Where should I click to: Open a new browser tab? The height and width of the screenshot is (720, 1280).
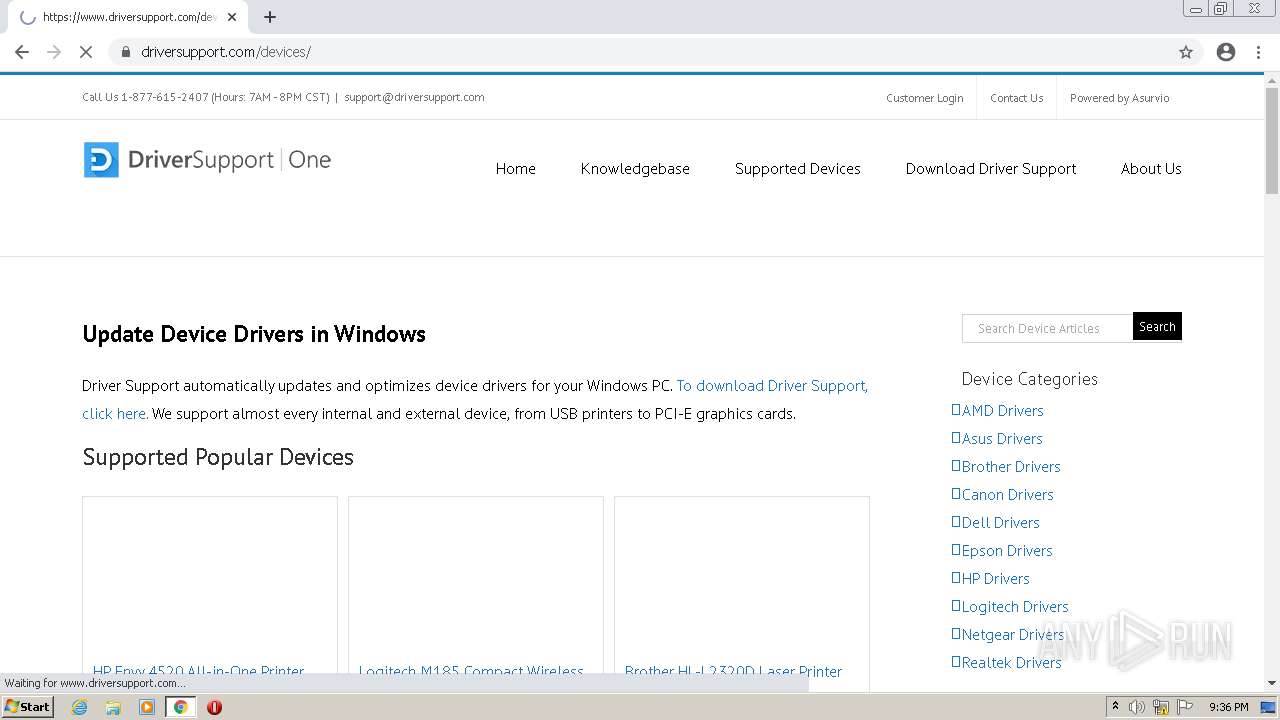click(x=270, y=17)
